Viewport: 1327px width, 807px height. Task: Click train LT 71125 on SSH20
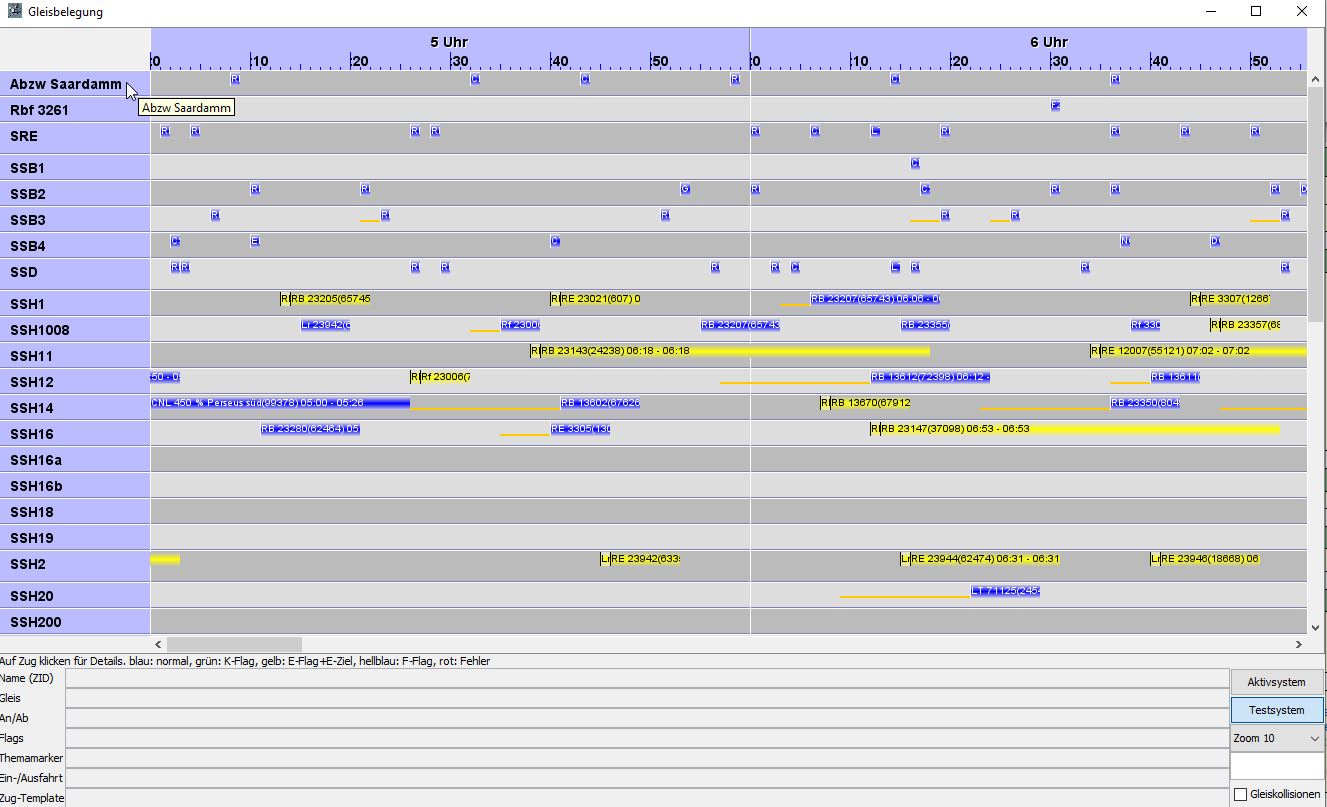click(1005, 591)
